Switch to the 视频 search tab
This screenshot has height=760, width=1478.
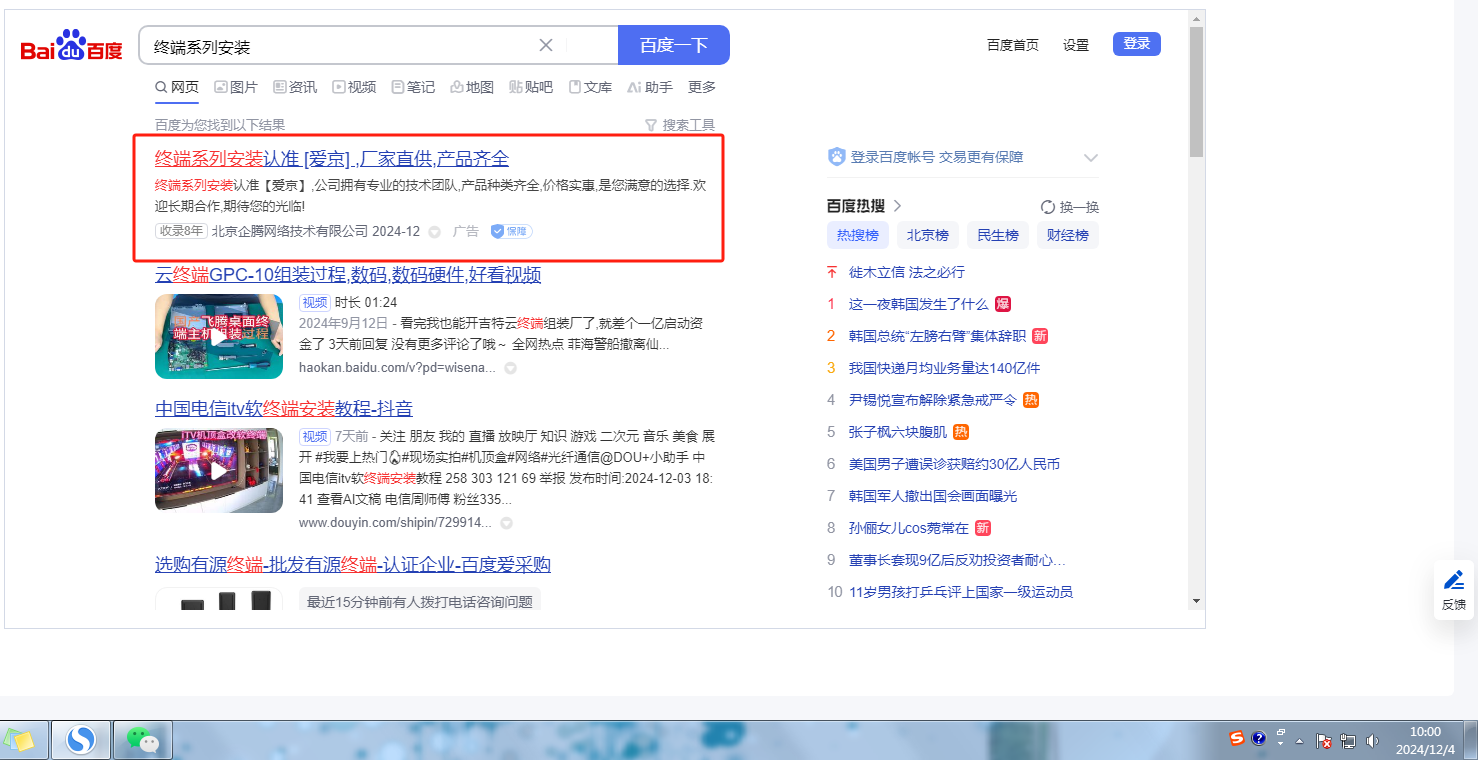[x=354, y=87]
